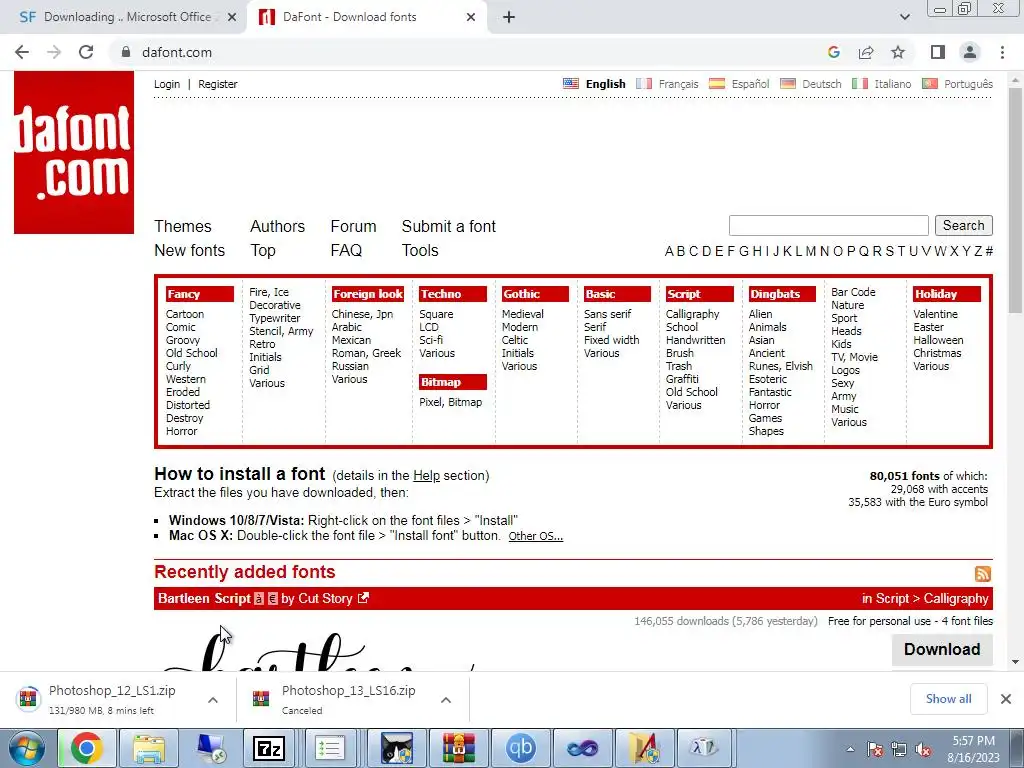
Task: Reload the dafont page
Action: pos(86,52)
